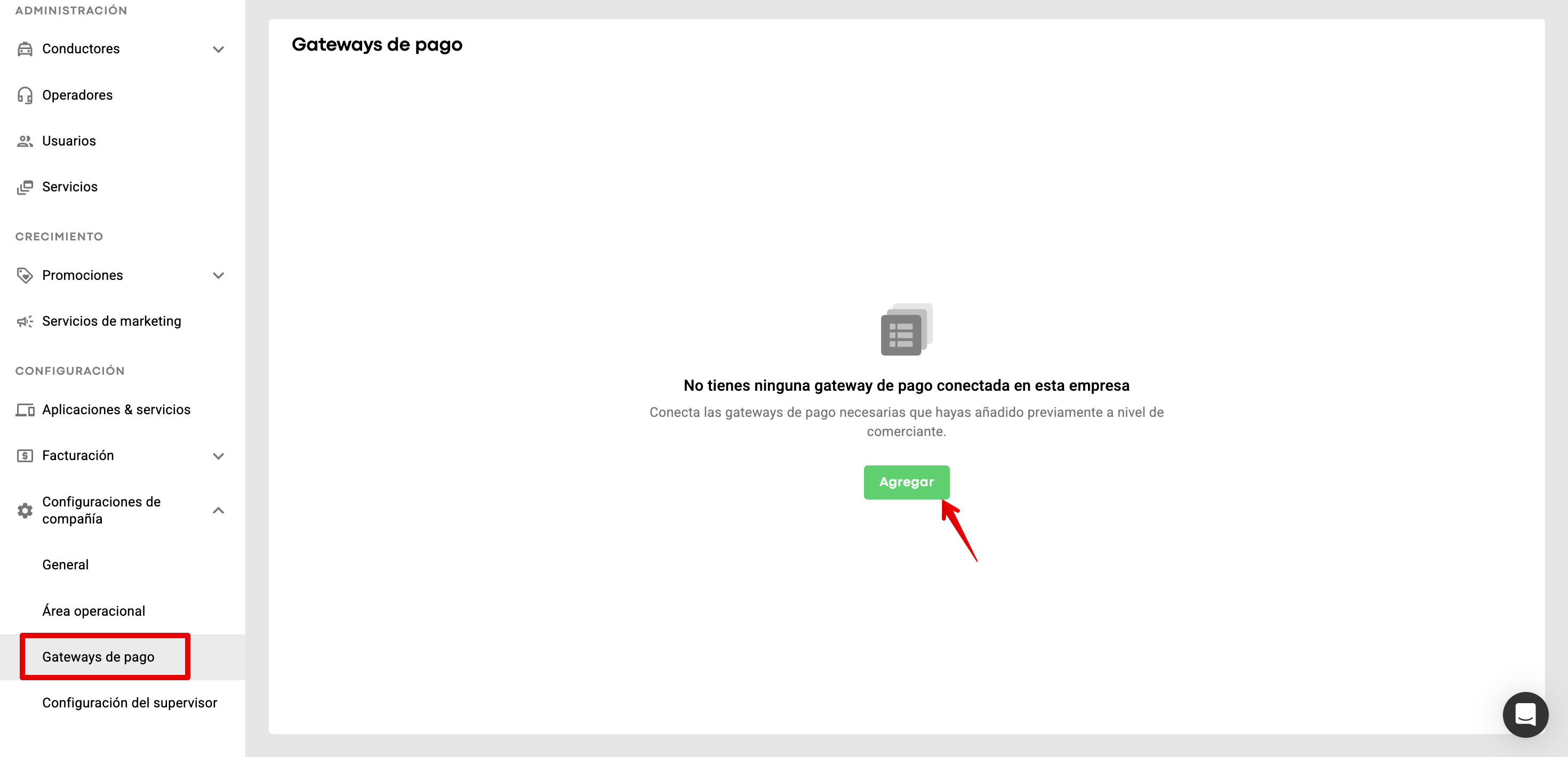Click the Aplicaciones & servicios devices icon

click(x=25, y=410)
